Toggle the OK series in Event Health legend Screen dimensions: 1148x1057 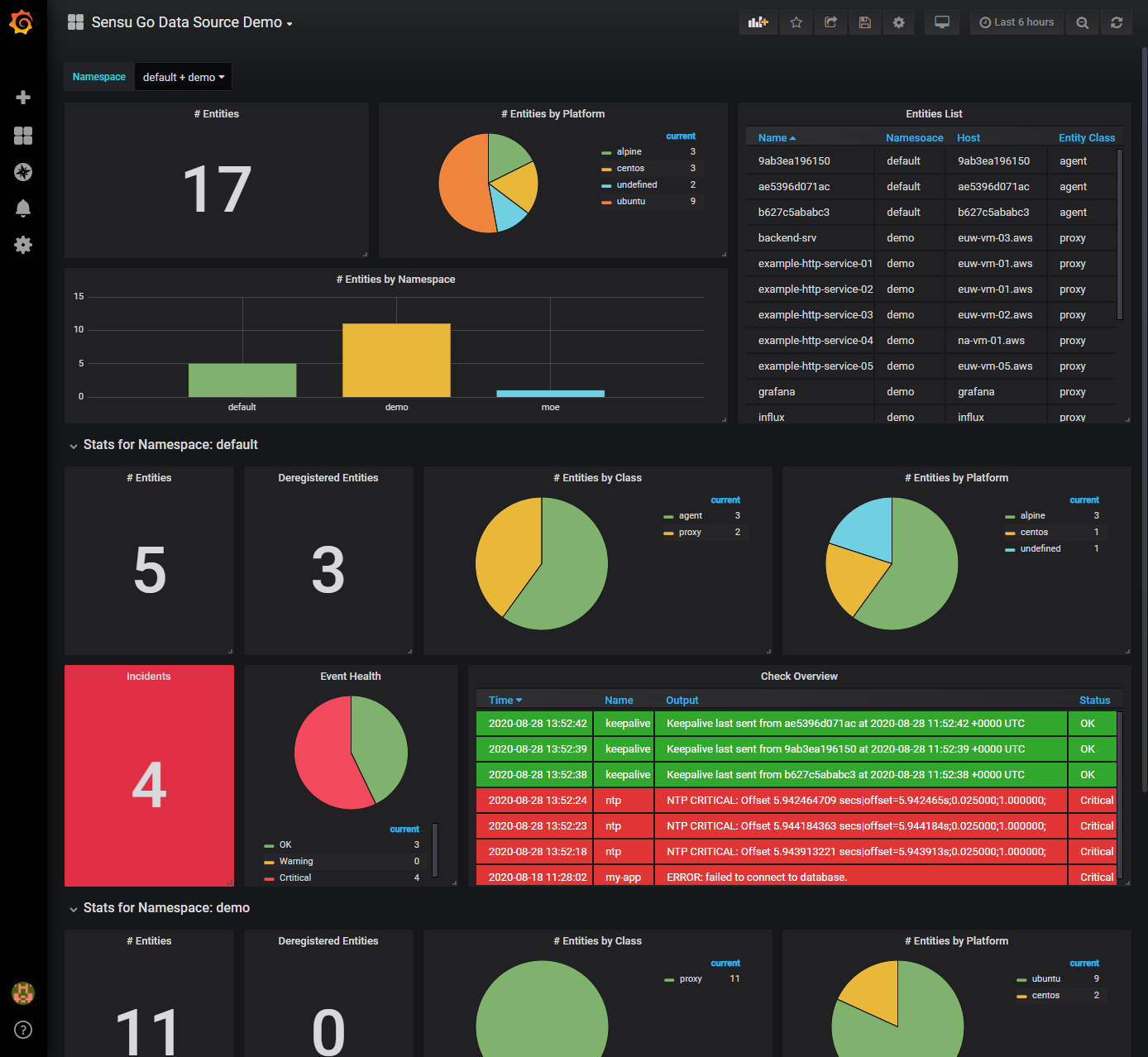click(285, 845)
